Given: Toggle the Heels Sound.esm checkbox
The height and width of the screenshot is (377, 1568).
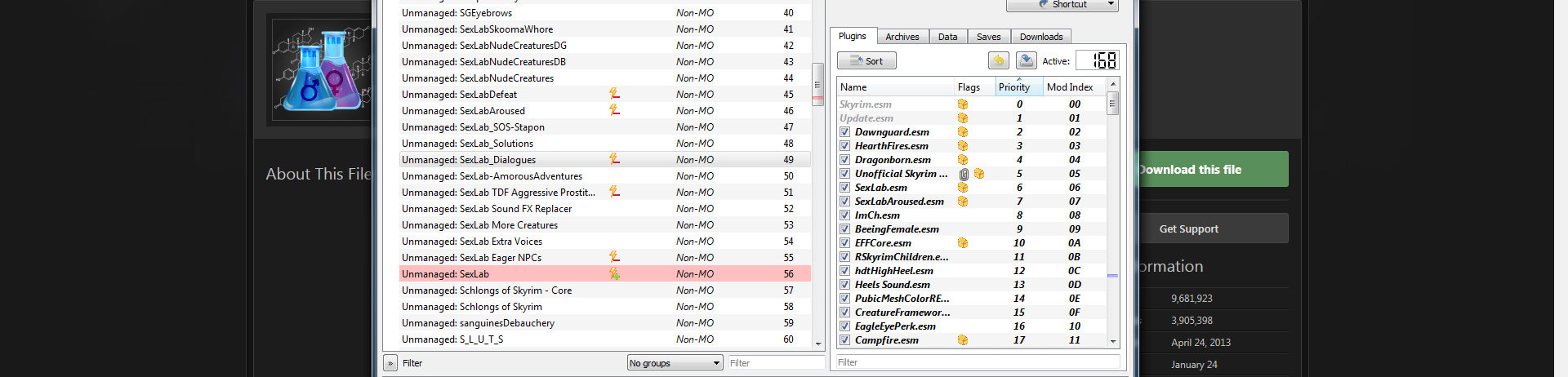Looking at the screenshot, I should point(845,285).
